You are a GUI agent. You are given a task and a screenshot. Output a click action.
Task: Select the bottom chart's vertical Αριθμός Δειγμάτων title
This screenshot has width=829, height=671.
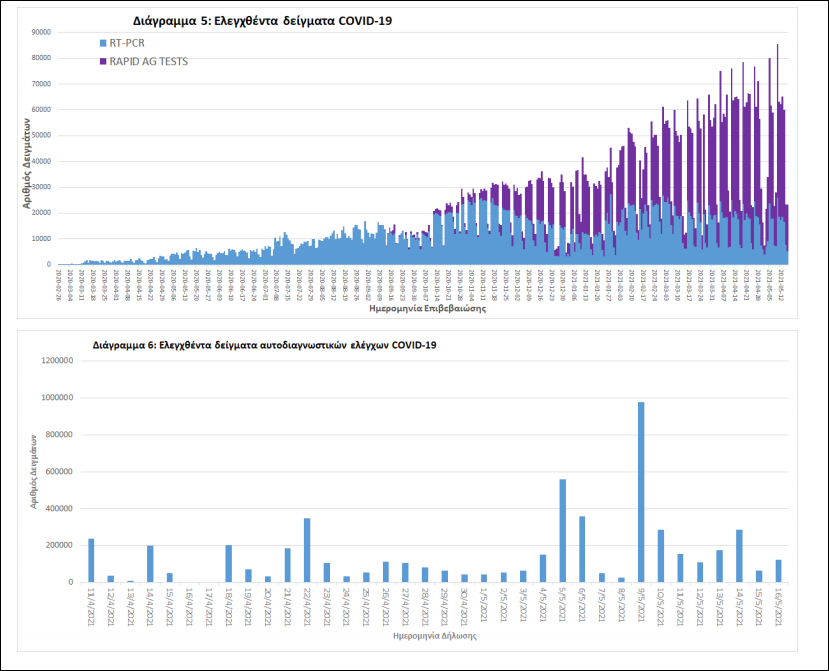click(35, 471)
